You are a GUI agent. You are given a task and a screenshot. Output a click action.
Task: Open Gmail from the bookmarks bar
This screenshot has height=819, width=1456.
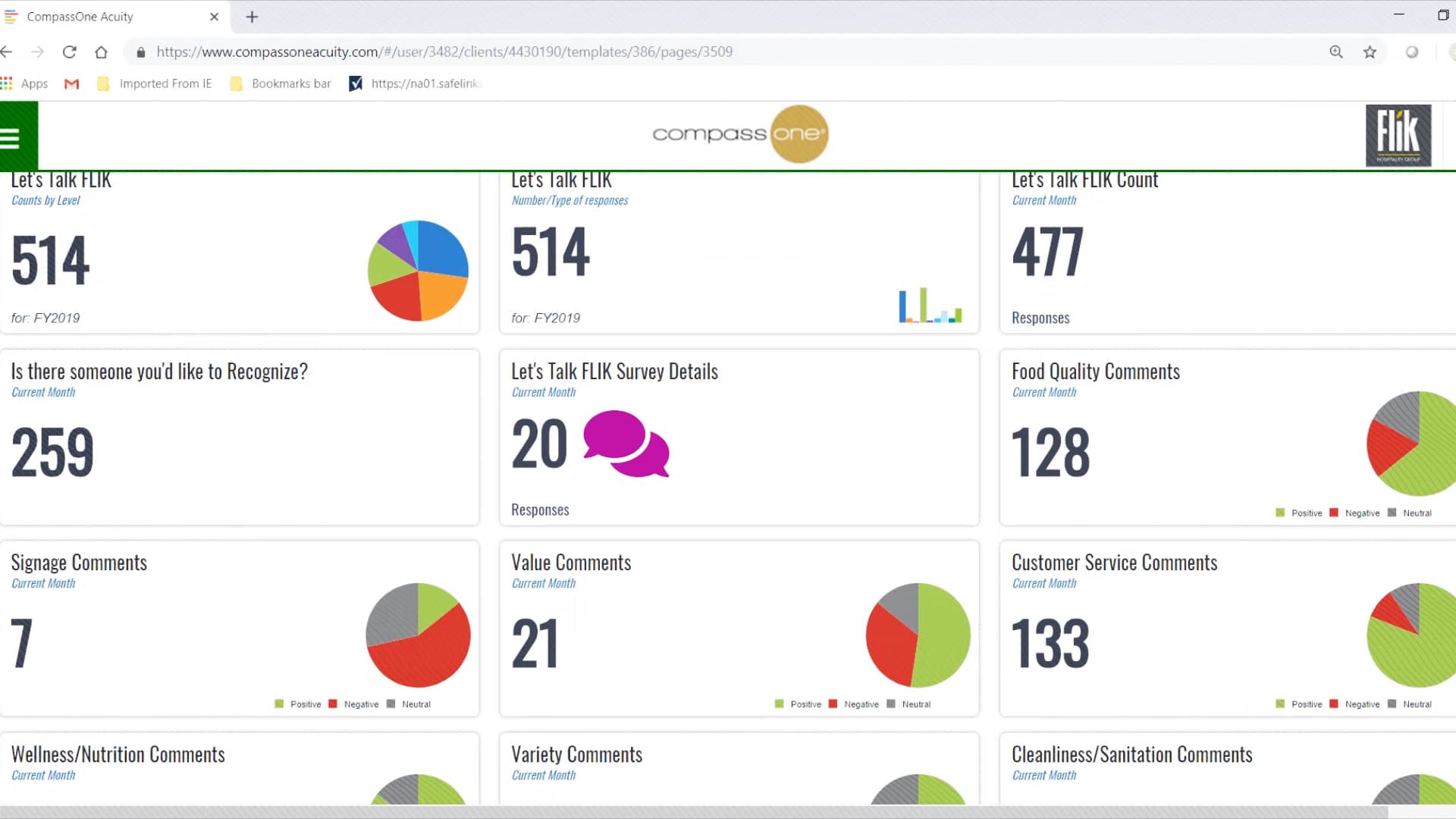[x=71, y=83]
